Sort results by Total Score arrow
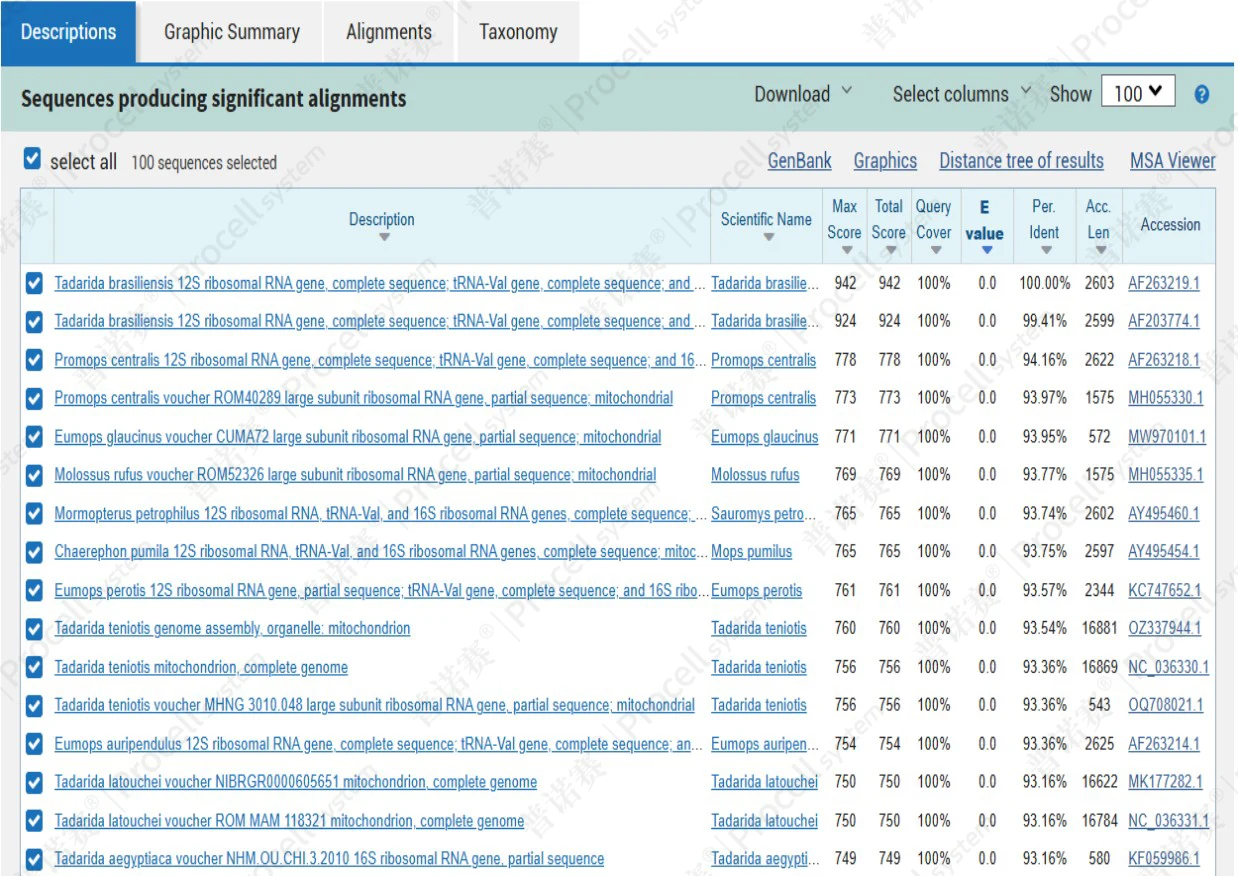Viewport: 1238px width, 876px height. (x=889, y=250)
